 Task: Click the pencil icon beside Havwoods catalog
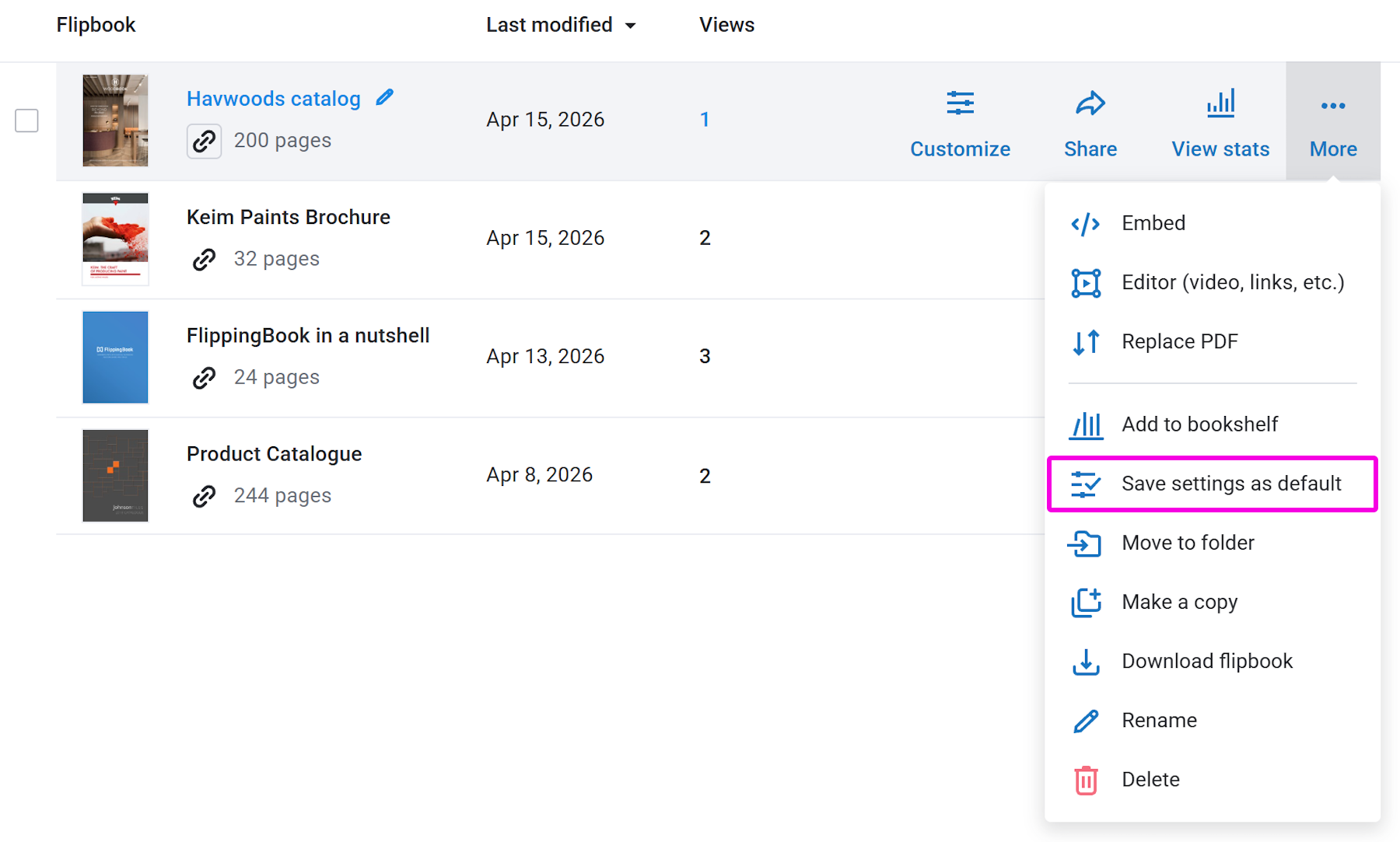(x=385, y=98)
